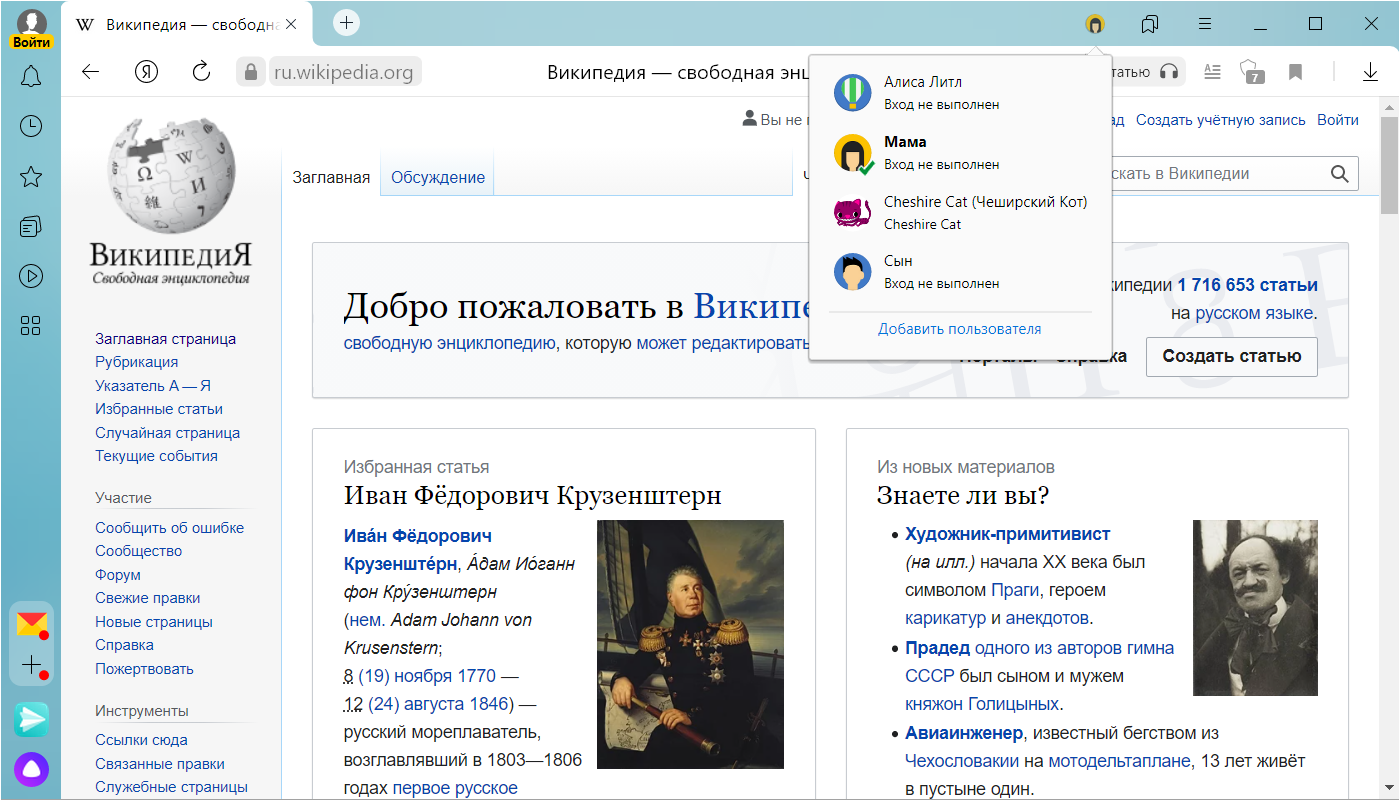Click the add-app plus icon in the sidebar
The height and width of the screenshot is (800, 1400).
32,665
